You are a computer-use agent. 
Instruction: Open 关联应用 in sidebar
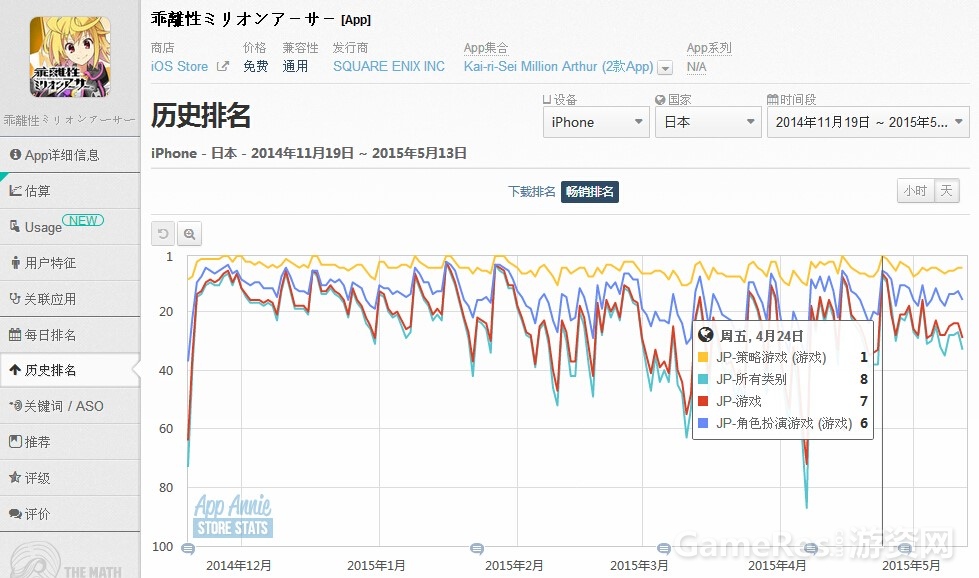tap(70, 299)
